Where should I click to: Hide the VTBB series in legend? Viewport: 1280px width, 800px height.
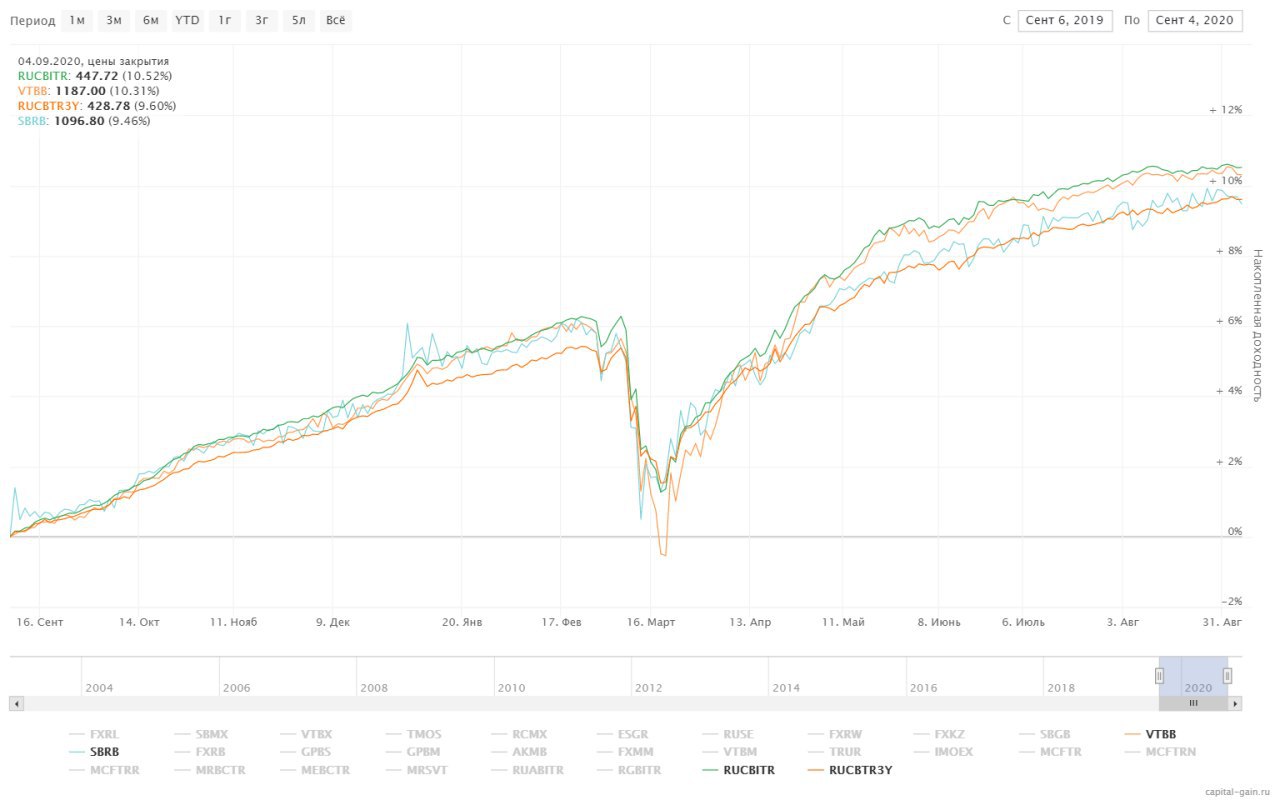(x=1151, y=734)
